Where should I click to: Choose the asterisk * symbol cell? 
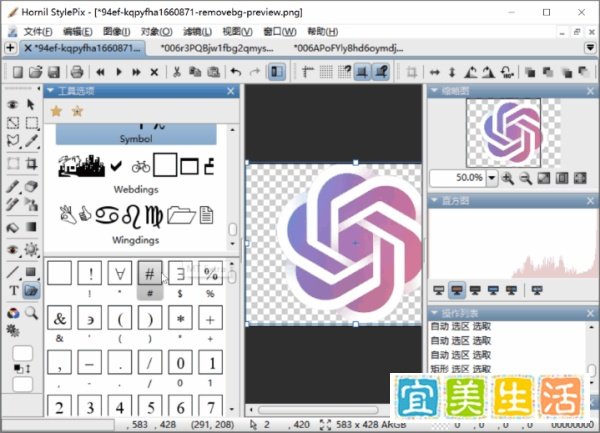pyautogui.click(x=180, y=319)
